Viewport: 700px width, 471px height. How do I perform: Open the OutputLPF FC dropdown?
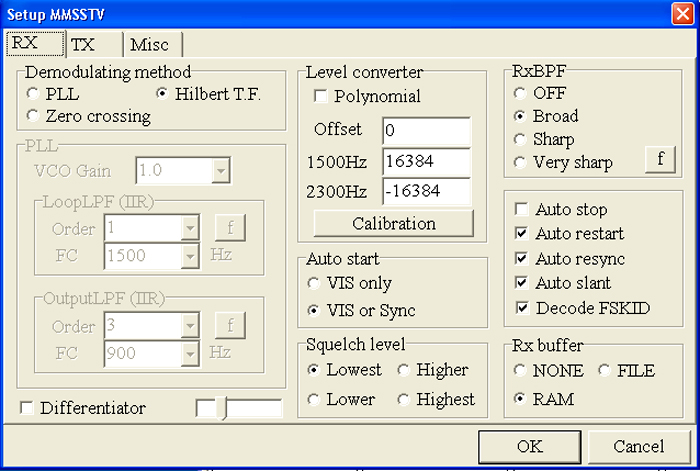click(190, 354)
